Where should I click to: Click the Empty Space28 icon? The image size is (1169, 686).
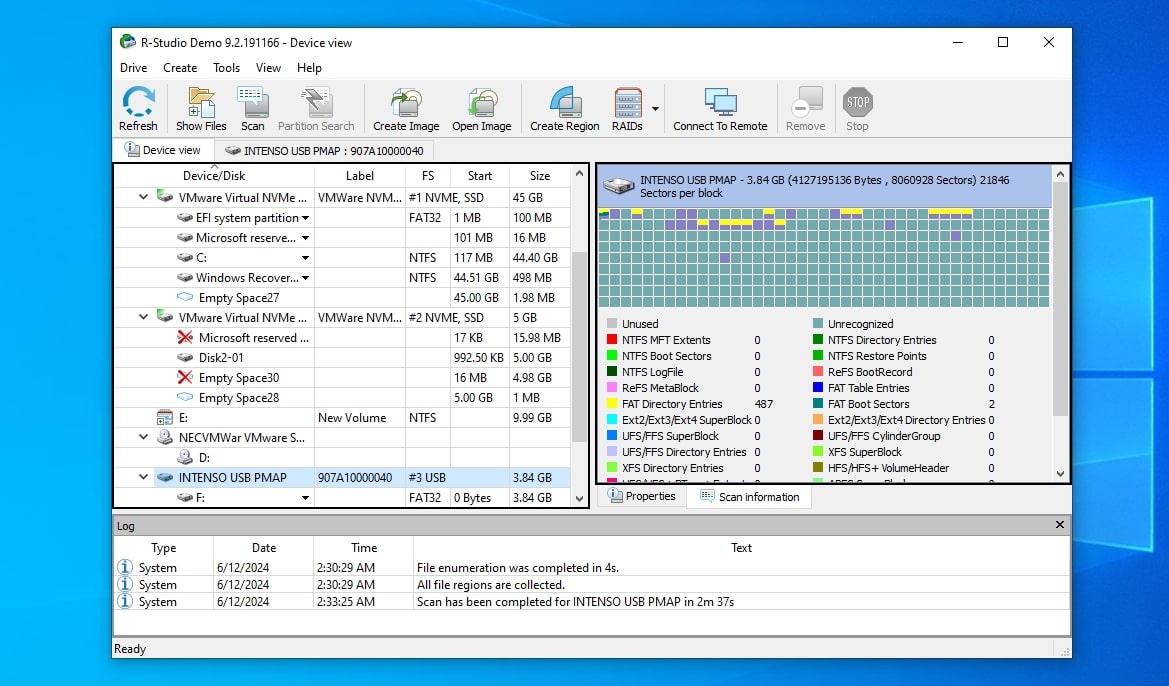click(185, 397)
